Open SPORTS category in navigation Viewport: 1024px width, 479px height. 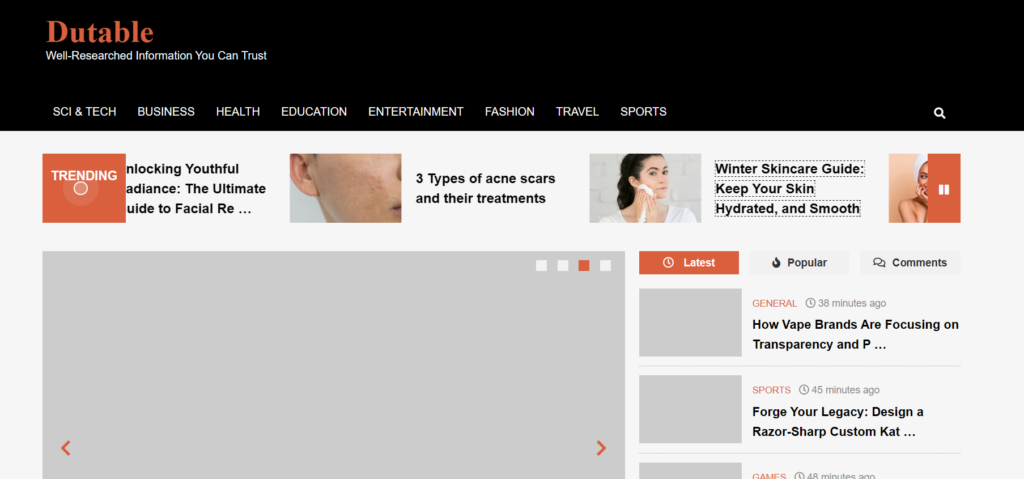click(x=643, y=112)
